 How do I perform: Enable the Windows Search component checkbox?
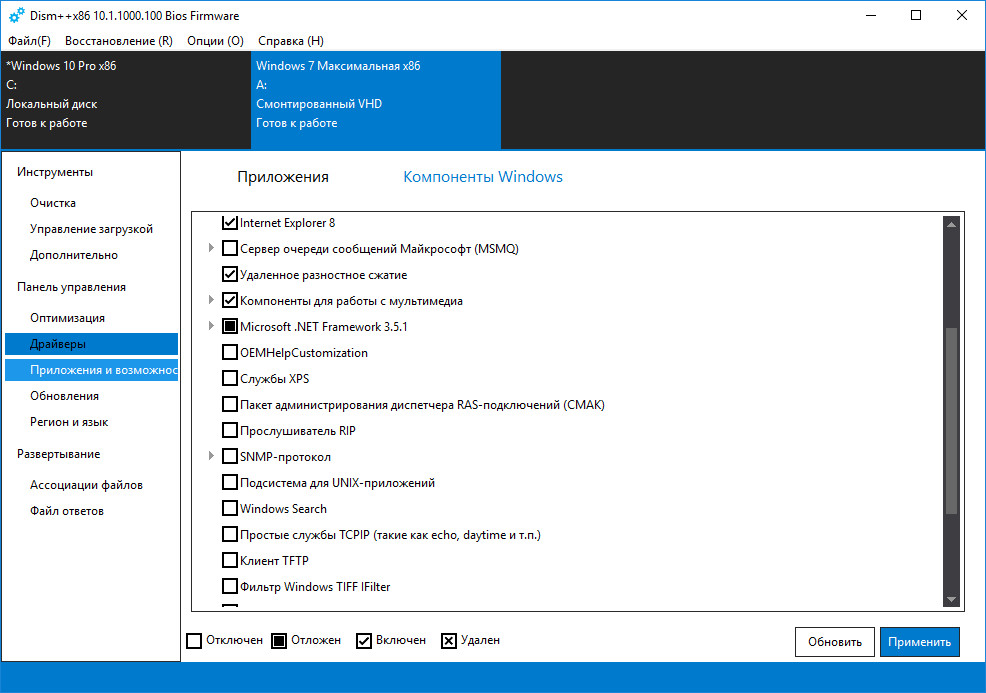coord(230,509)
